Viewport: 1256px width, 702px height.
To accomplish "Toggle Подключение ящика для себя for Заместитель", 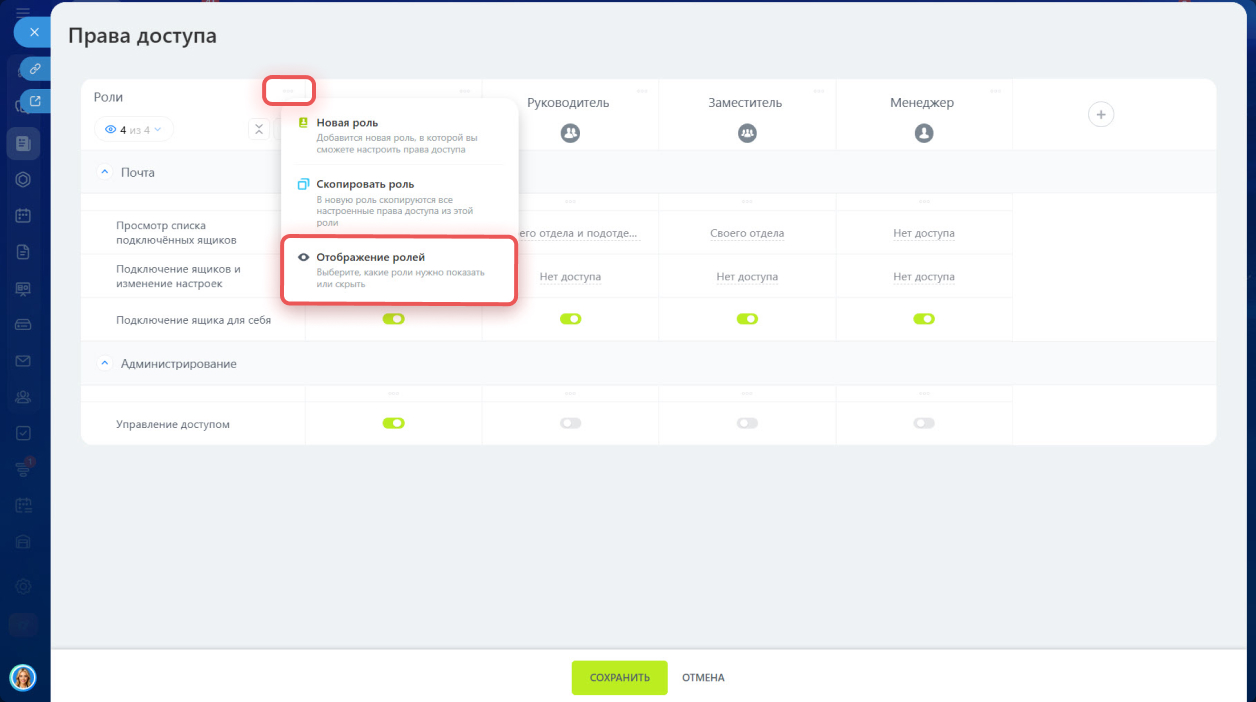I will pos(747,319).
